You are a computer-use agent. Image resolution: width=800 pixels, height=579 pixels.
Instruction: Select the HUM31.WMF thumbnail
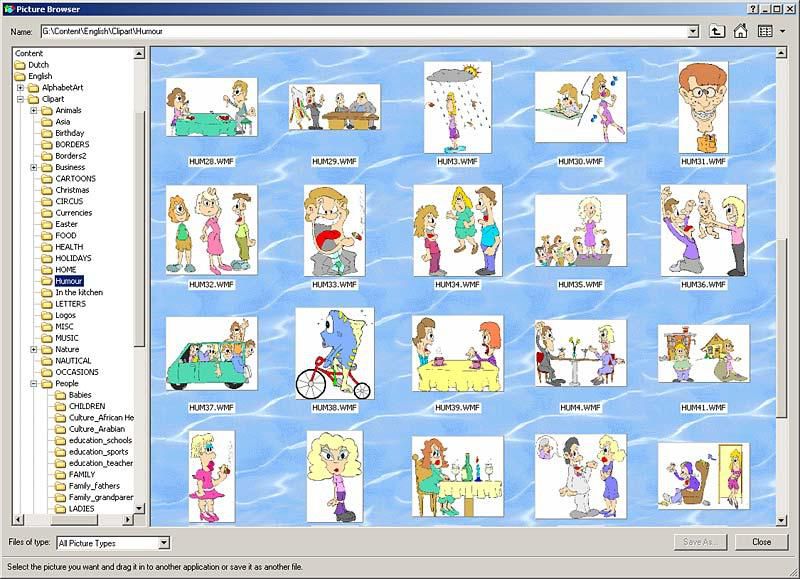click(x=702, y=105)
